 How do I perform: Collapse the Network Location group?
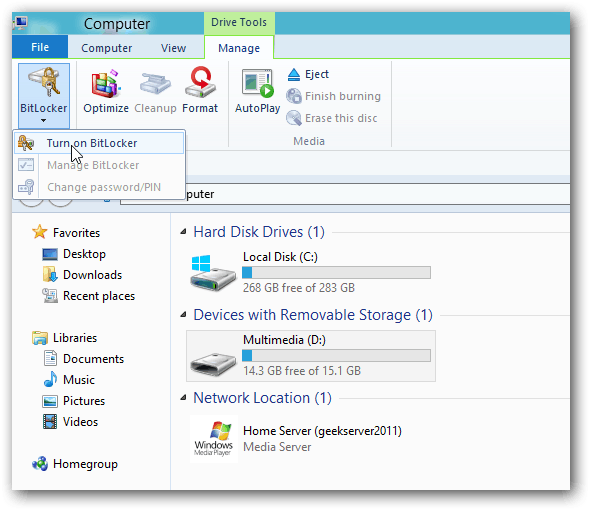184,397
